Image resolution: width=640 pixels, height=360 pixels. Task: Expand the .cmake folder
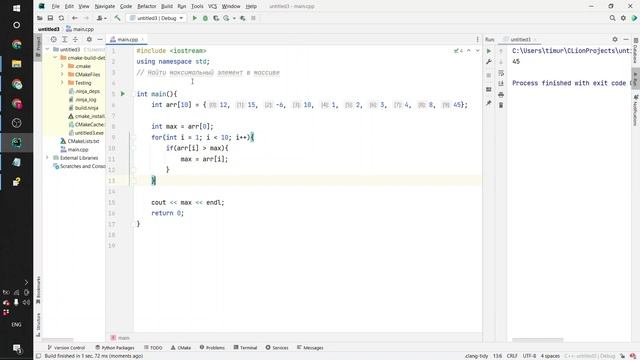tap(62, 66)
